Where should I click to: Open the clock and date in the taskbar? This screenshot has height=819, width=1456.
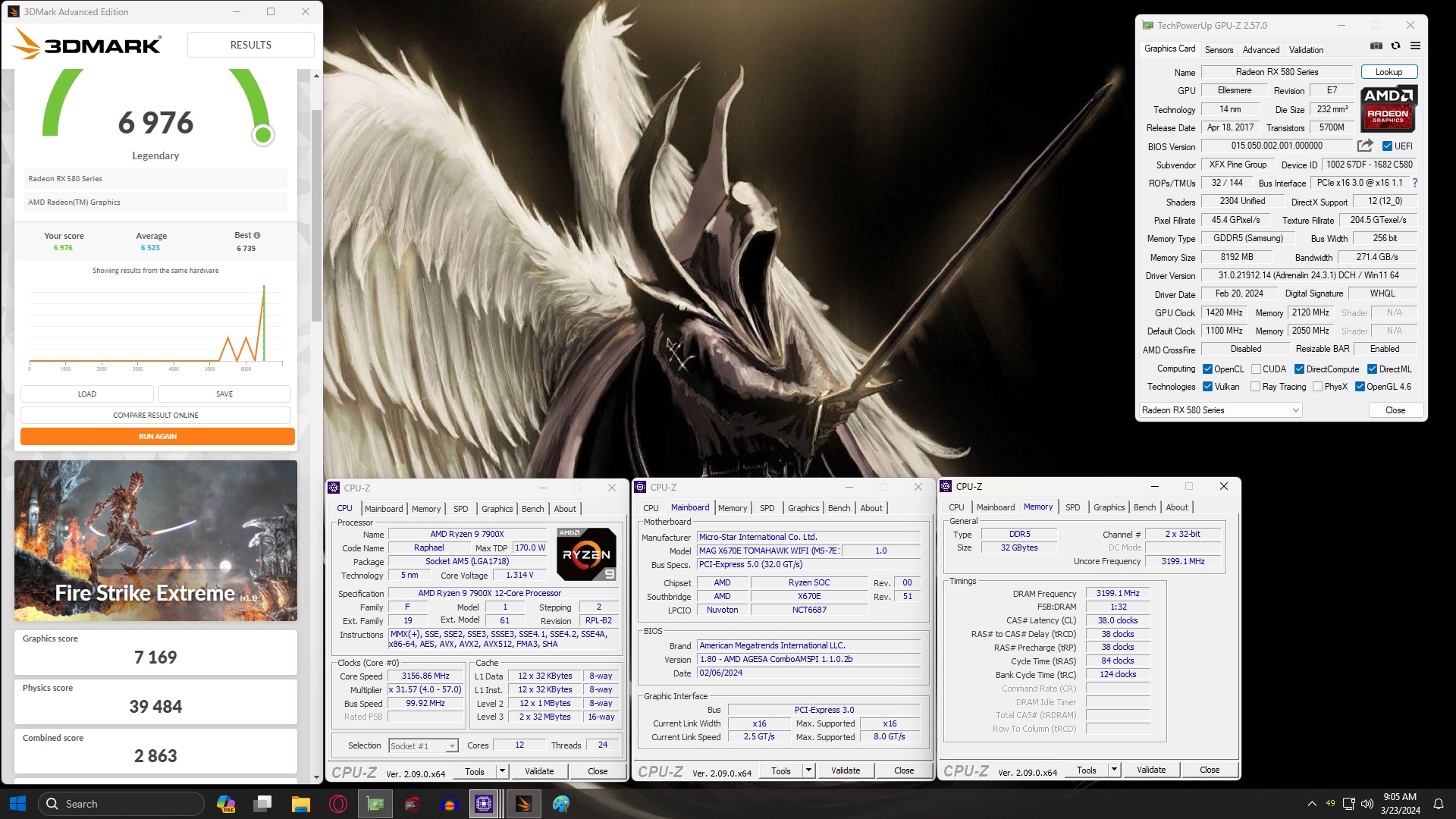(x=1400, y=804)
